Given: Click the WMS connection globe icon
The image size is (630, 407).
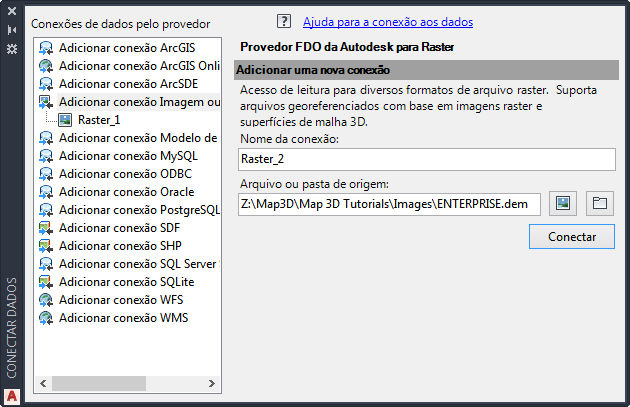Looking at the screenshot, I should tap(46, 318).
